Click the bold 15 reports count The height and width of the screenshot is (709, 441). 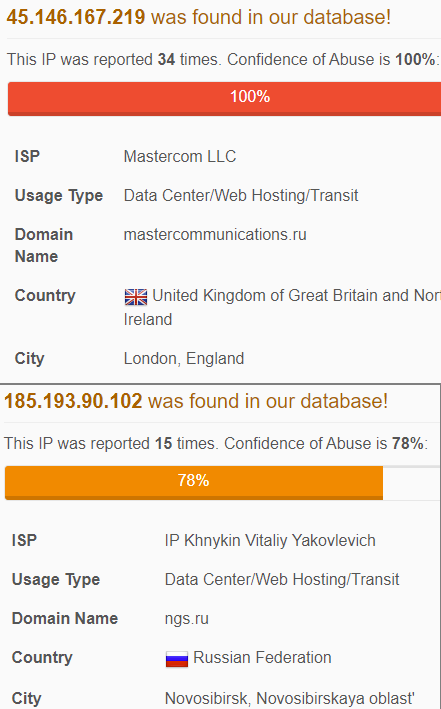(x=164, y=444)
